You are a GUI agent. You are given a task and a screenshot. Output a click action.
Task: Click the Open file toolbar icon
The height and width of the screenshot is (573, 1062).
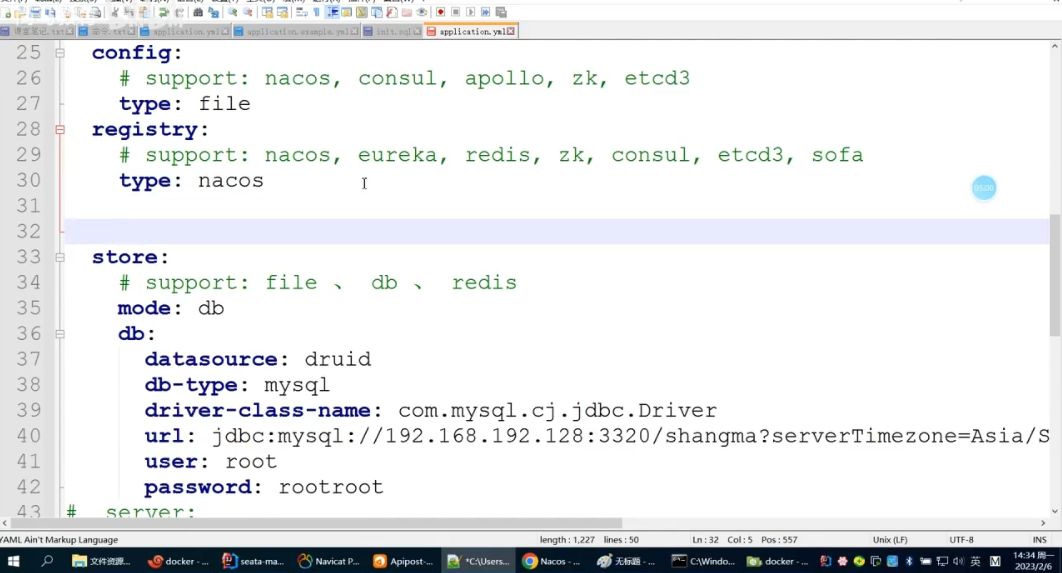(20, 12)
